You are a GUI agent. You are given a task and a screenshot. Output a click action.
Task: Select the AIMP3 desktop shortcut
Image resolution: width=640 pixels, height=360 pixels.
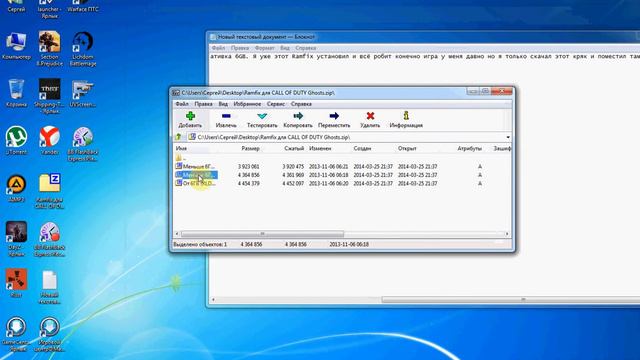[16, 189]
